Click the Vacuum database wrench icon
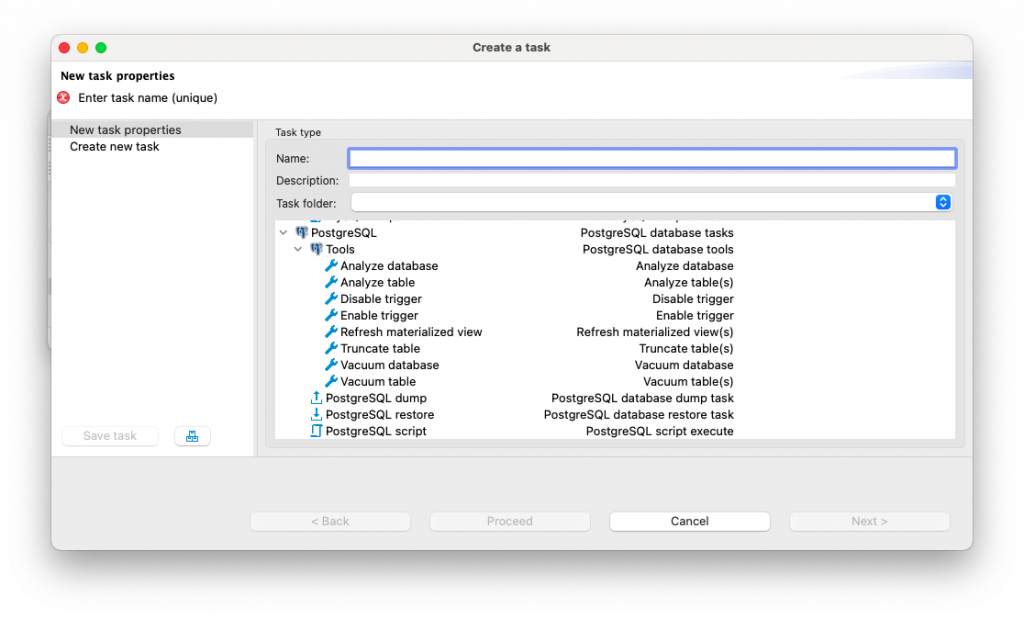The image size is (1024, 618). pos(331,365)
